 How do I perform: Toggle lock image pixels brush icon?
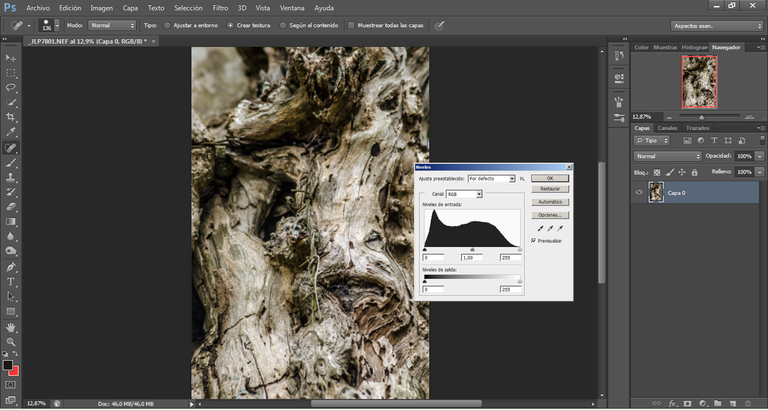669,172
